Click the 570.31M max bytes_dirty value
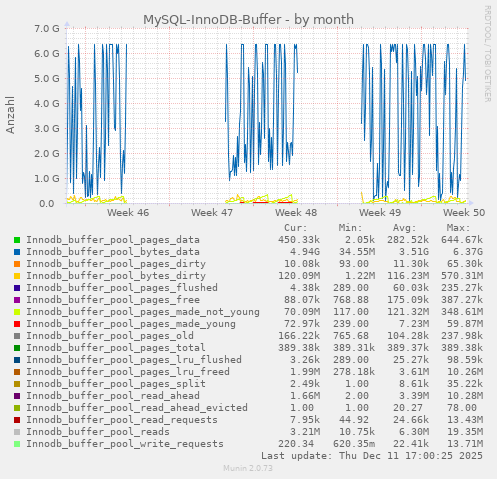This screenshot has width=497, height=479. point(462,276)
